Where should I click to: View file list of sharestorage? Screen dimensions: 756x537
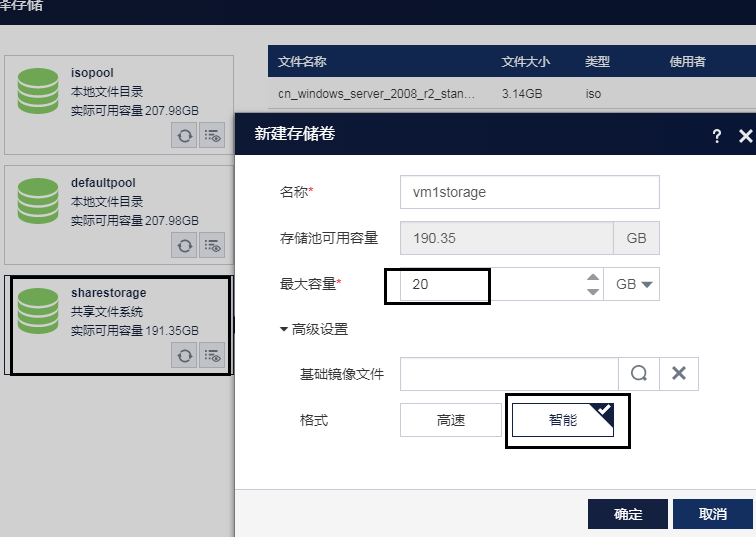tap(212, 356)
